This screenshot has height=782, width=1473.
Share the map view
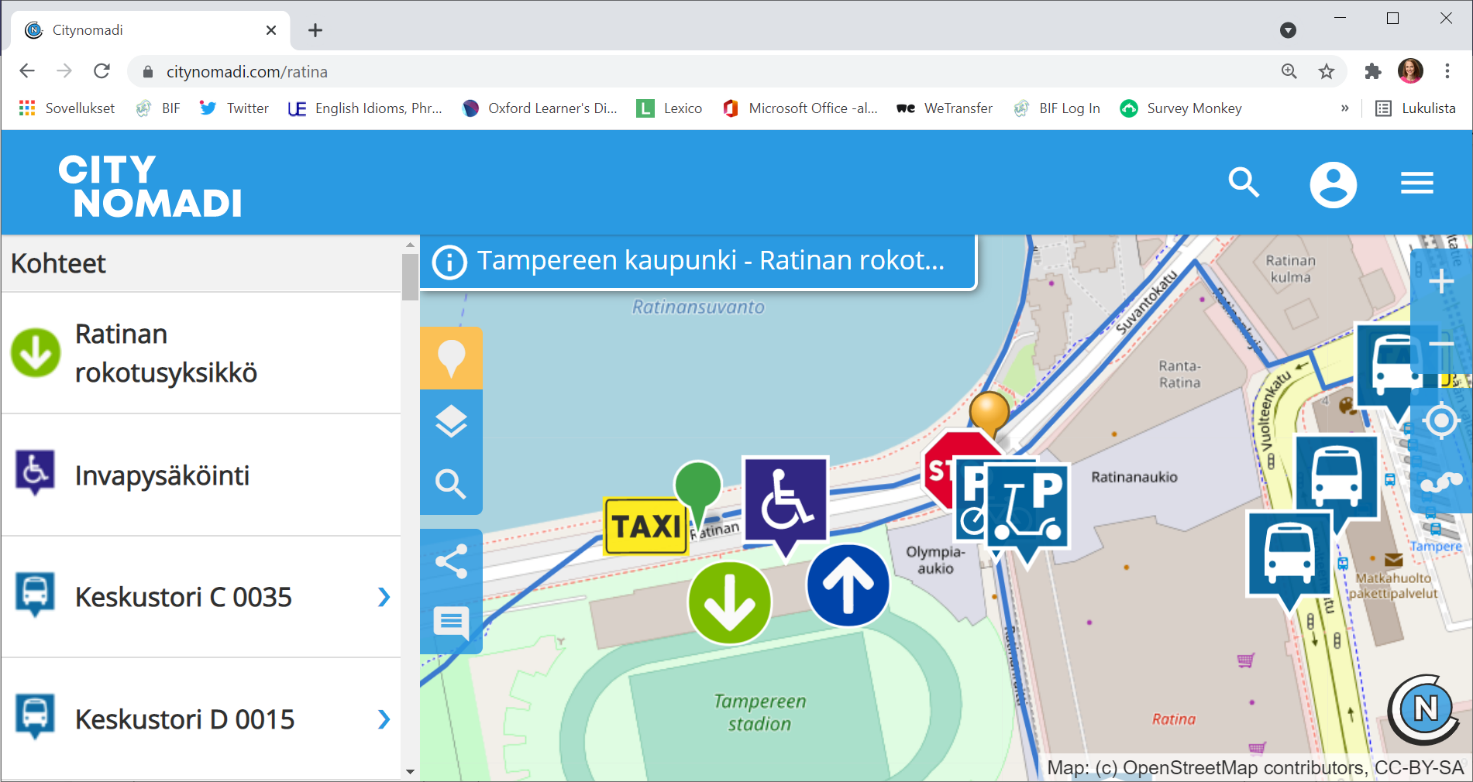(451, 561)
